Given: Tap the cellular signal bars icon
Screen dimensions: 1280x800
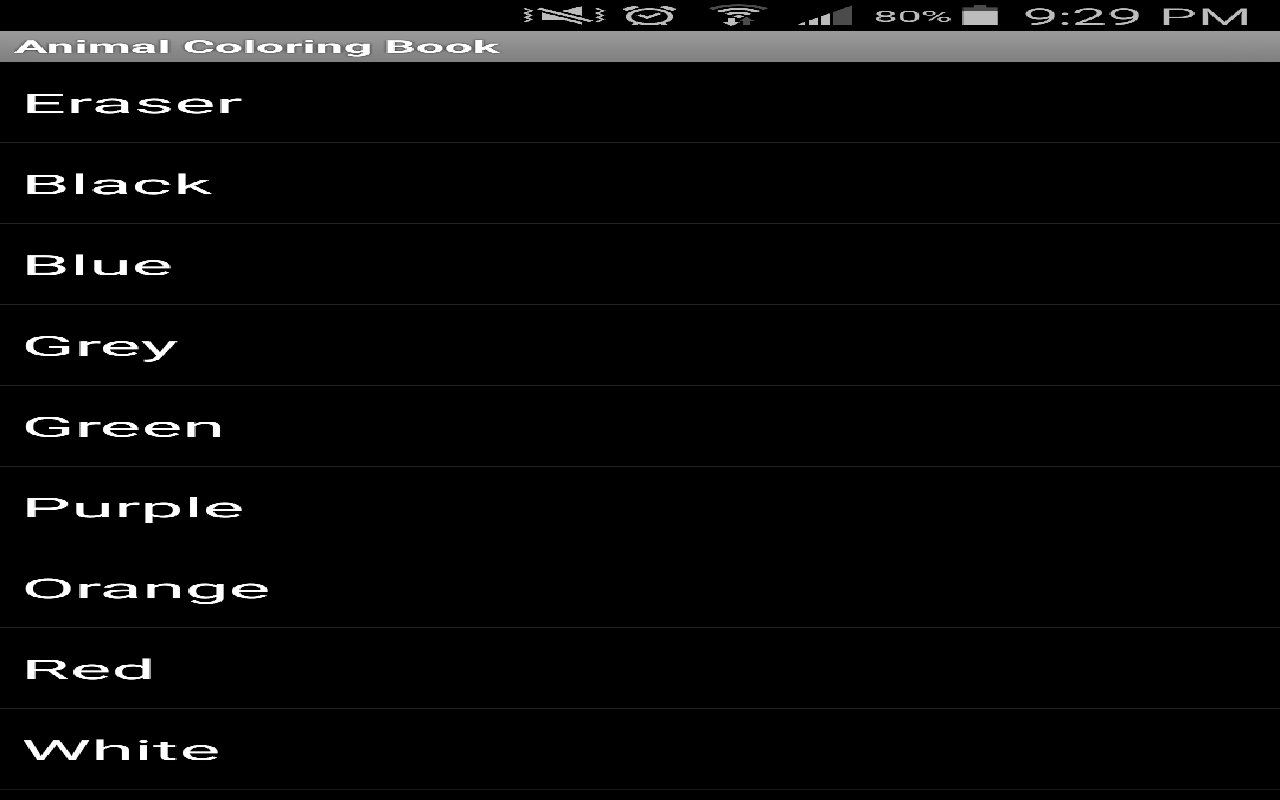Looking at the screenshot, I should pos(825,15).
